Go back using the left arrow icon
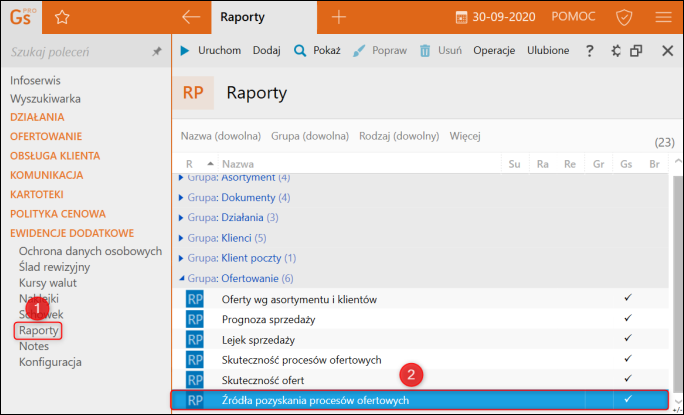The image size is (684, 415). (x=192, y=17)
